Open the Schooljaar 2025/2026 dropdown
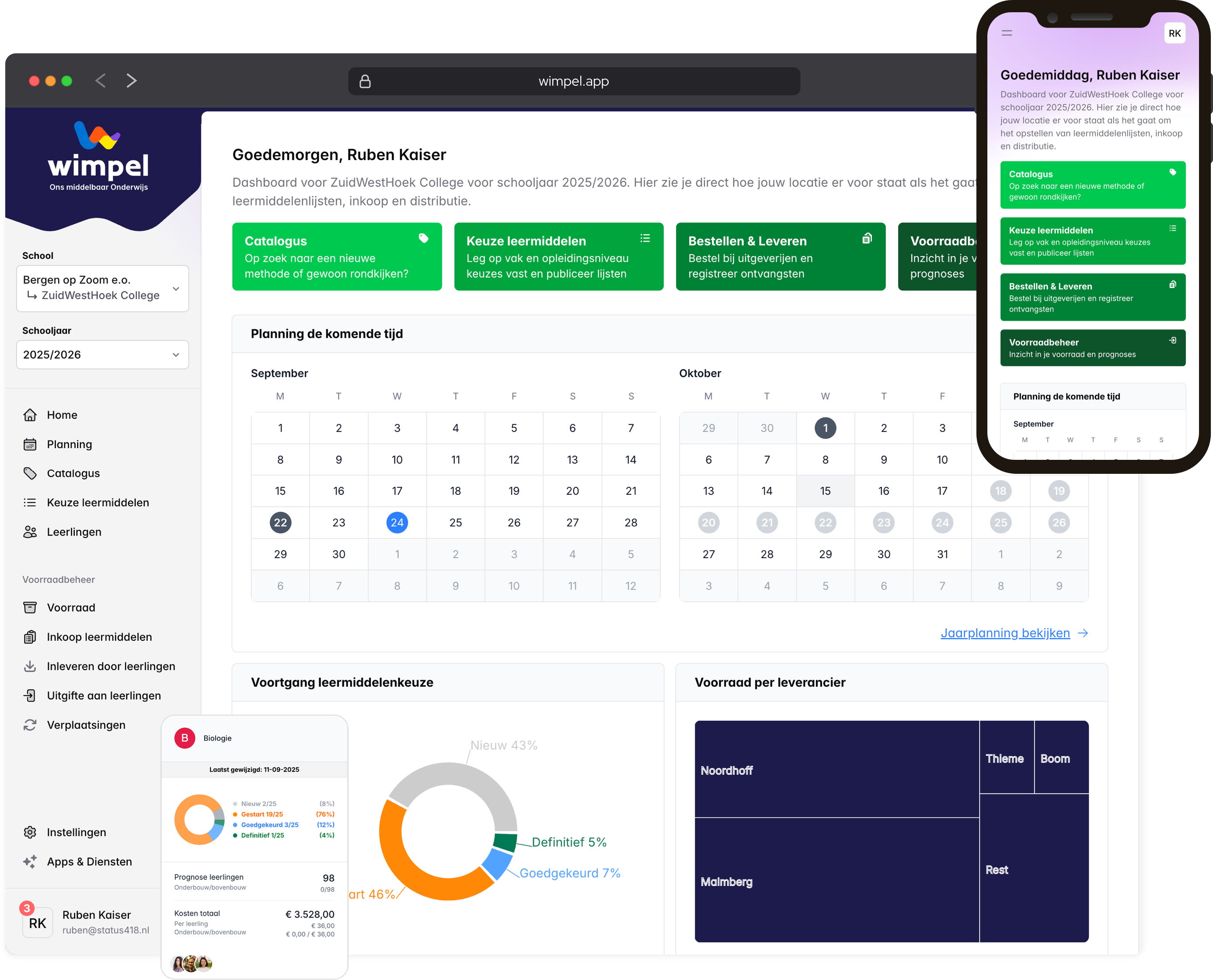 pyautogui.click(x=103, y=354)
